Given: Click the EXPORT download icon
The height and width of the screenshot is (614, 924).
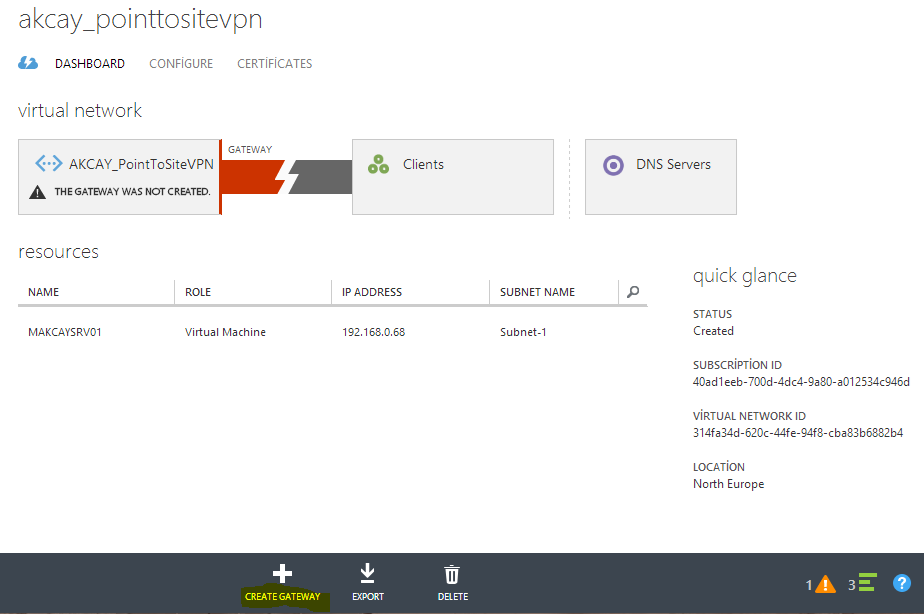Looking at the screenshot, I should pyautogui.click(x=368, y=573).
